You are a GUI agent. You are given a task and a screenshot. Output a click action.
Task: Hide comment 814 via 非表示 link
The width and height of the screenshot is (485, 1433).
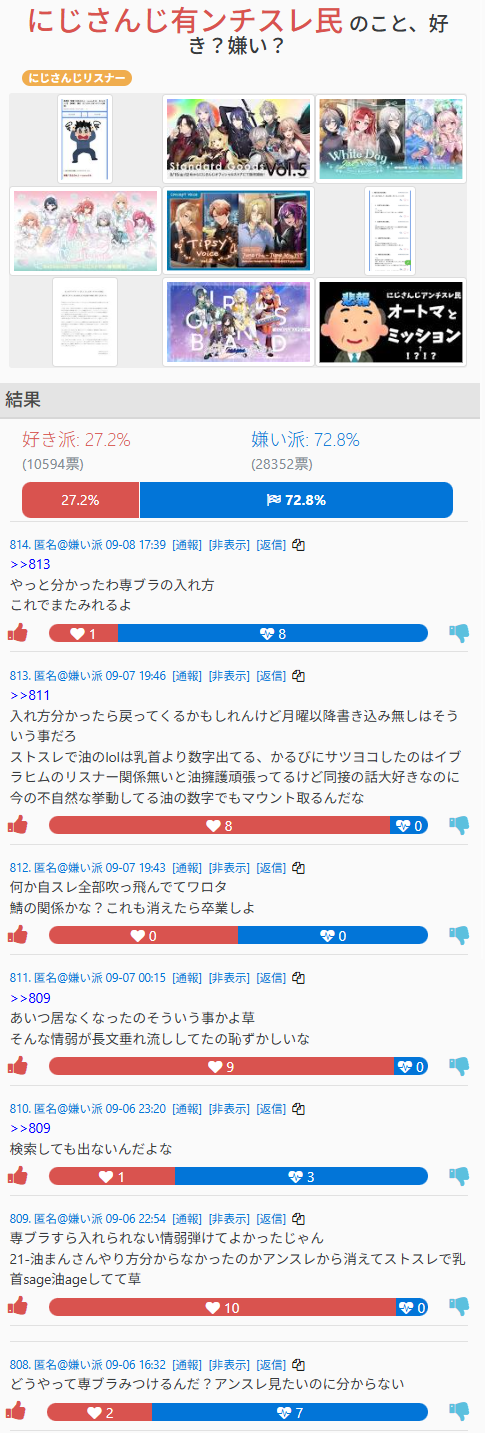(x=229, y=545)
